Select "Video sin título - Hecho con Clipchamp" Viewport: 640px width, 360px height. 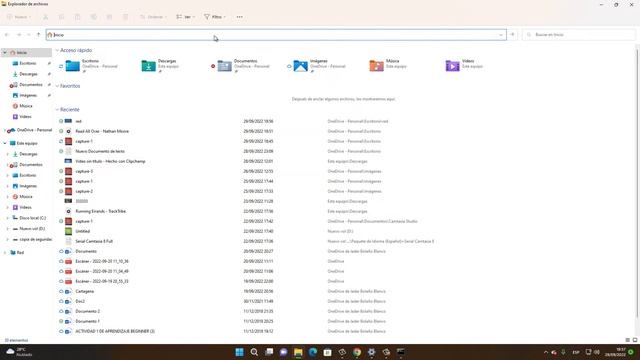click(x=110, y=161)
